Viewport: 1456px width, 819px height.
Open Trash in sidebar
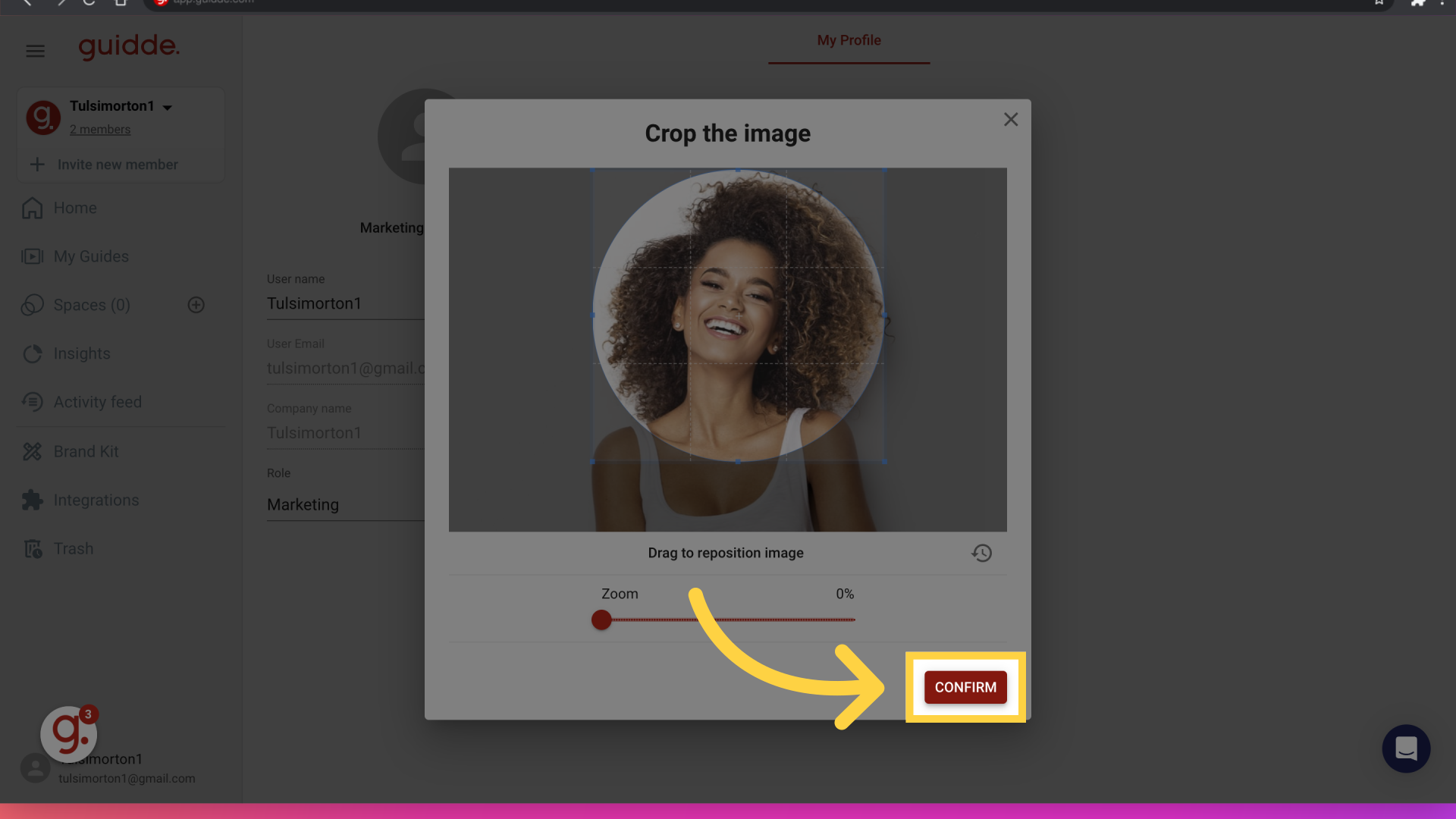tap(73, 548)
